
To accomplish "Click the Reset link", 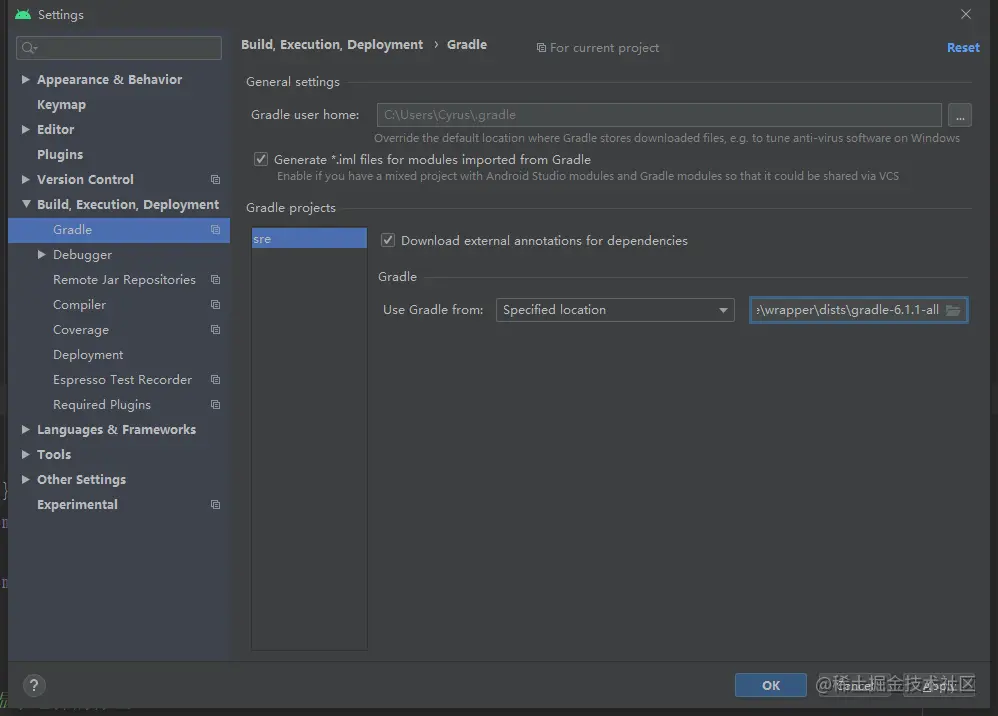I will click(963, 48).
